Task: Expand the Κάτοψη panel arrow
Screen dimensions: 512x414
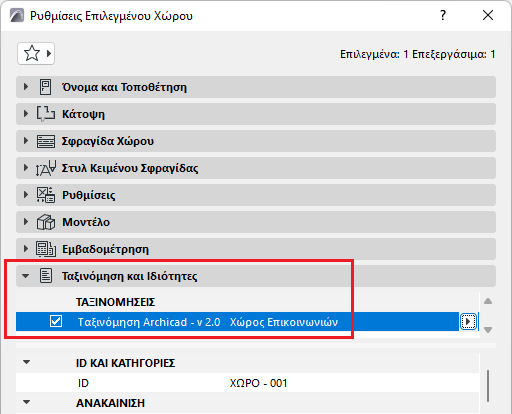Action: pos(26,114)
